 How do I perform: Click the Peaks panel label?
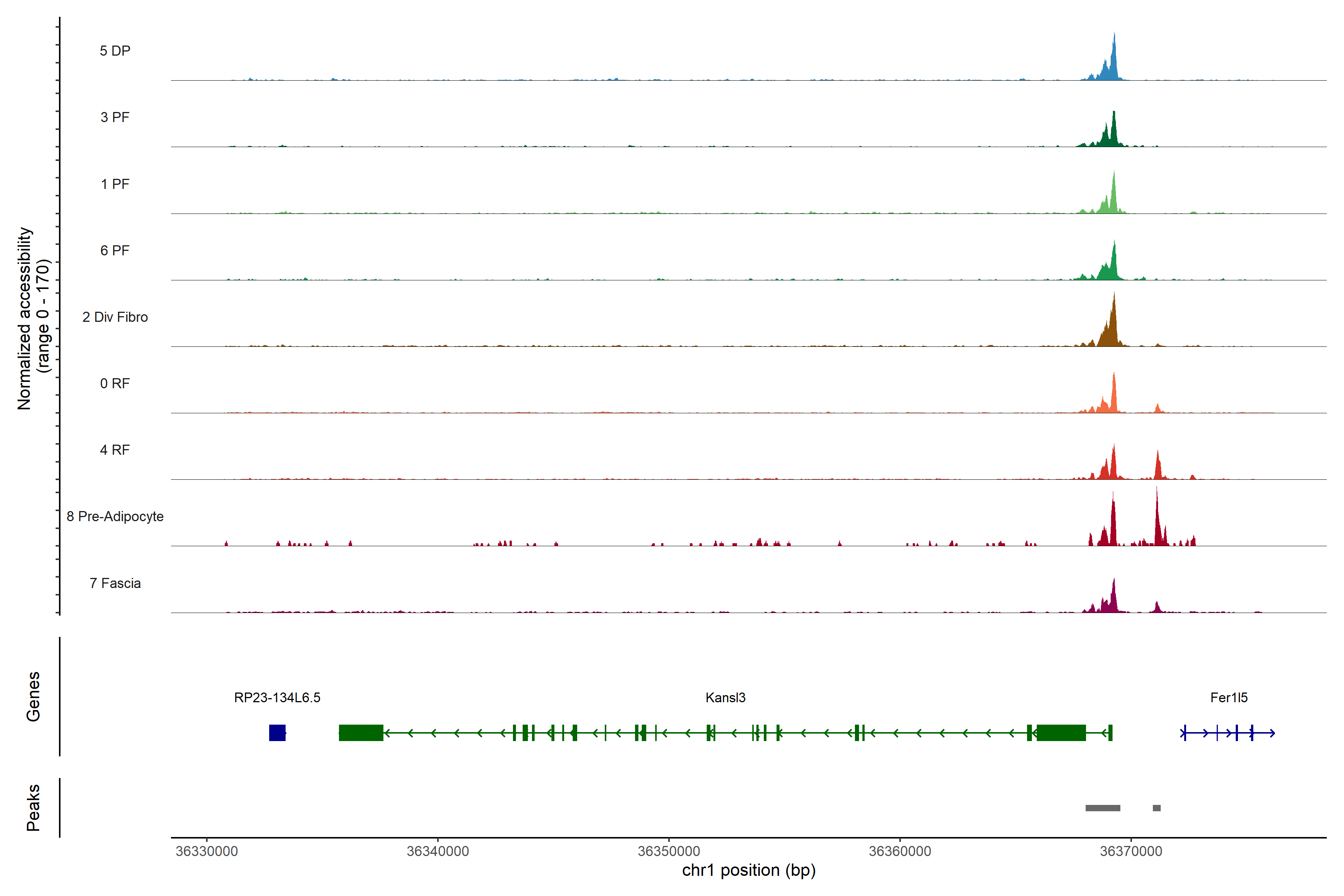tap(33, 808)
